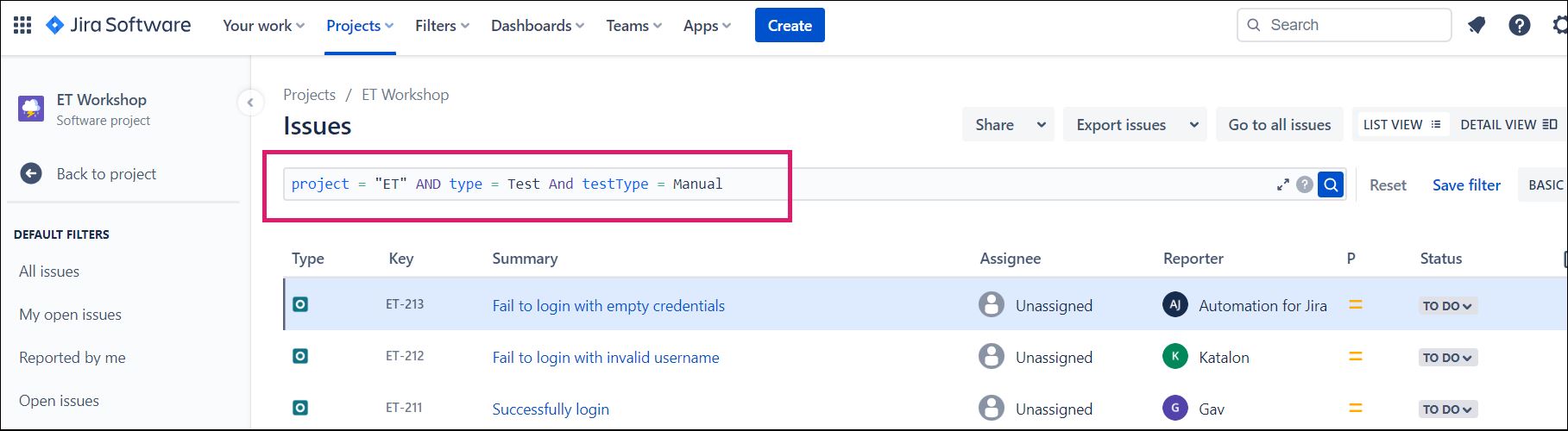
Task: Switch to Basic search mode
Action: [1545, 185]
